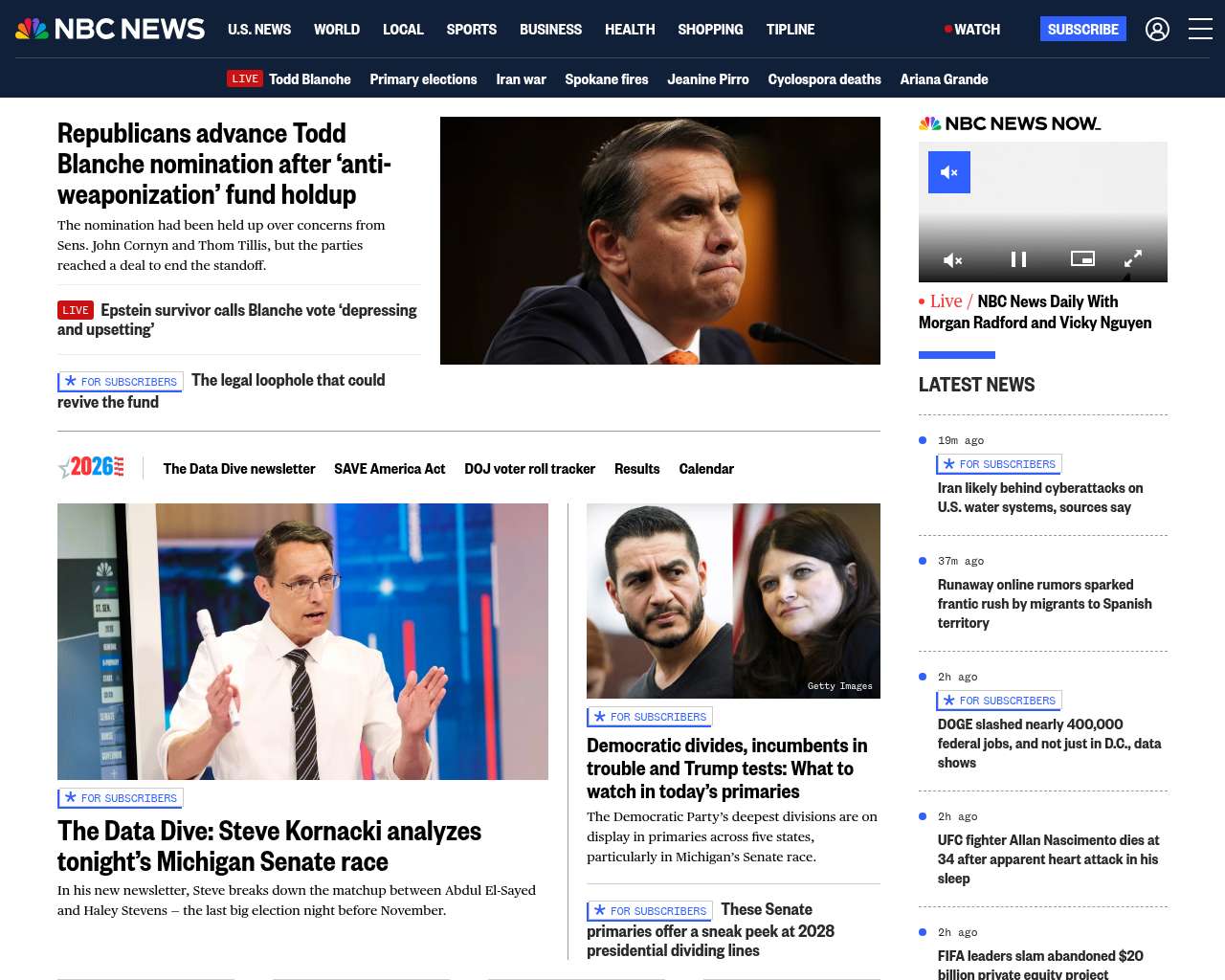
Task: Expand live video to fullscreen
Action: click(1133, 259)
